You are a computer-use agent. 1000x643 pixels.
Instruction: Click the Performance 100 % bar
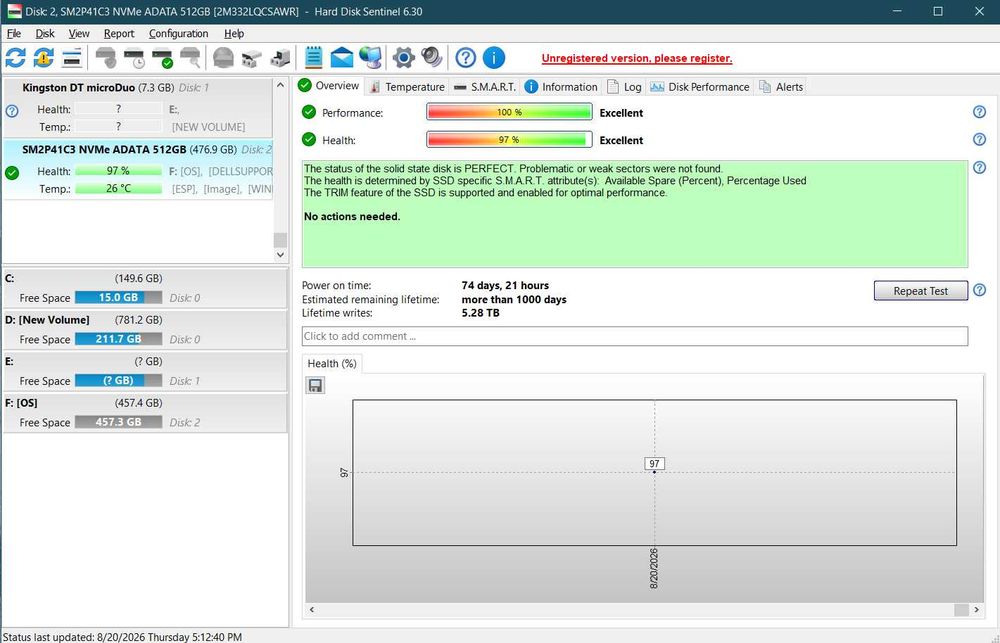(509, 112)
